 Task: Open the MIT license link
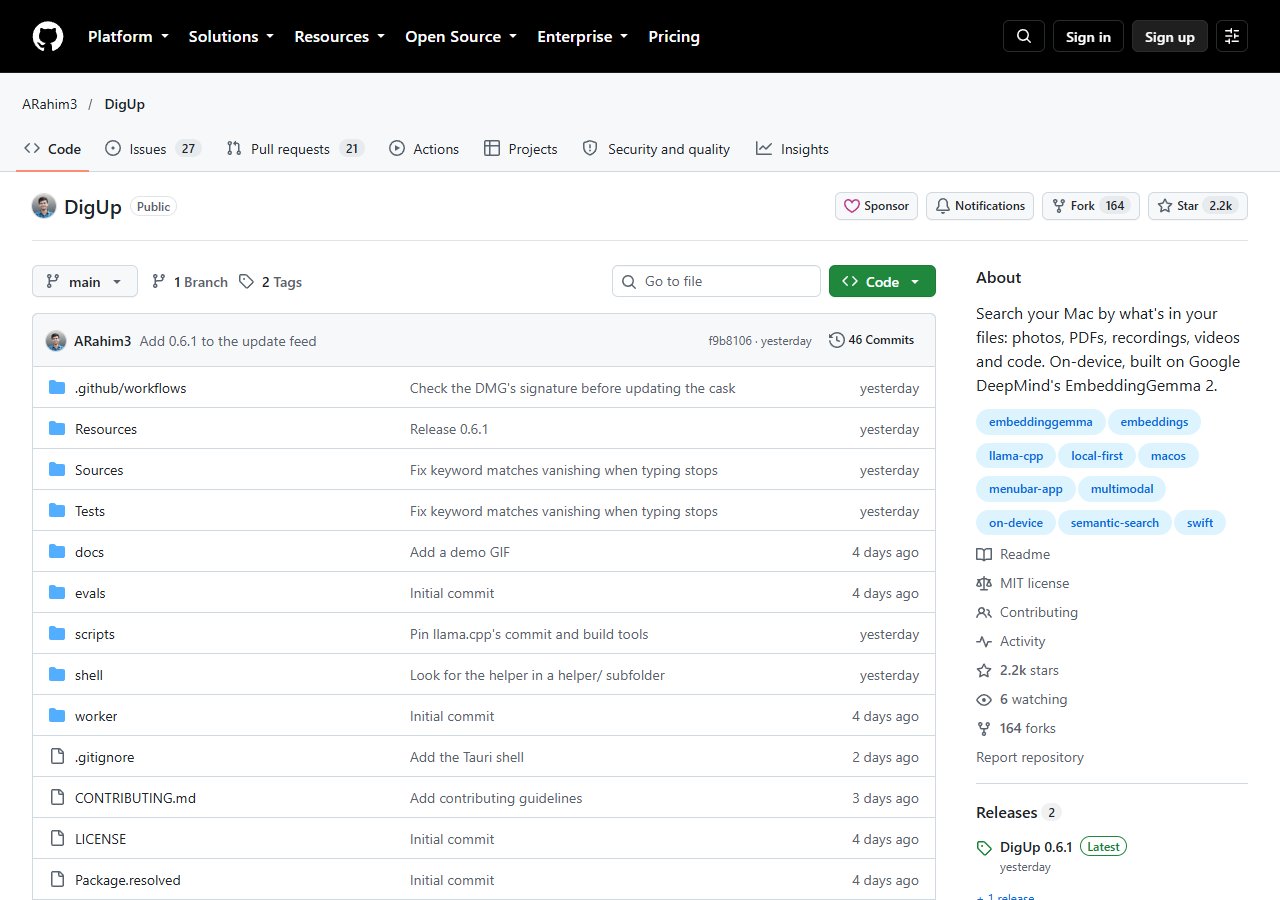coord(1023,583)
